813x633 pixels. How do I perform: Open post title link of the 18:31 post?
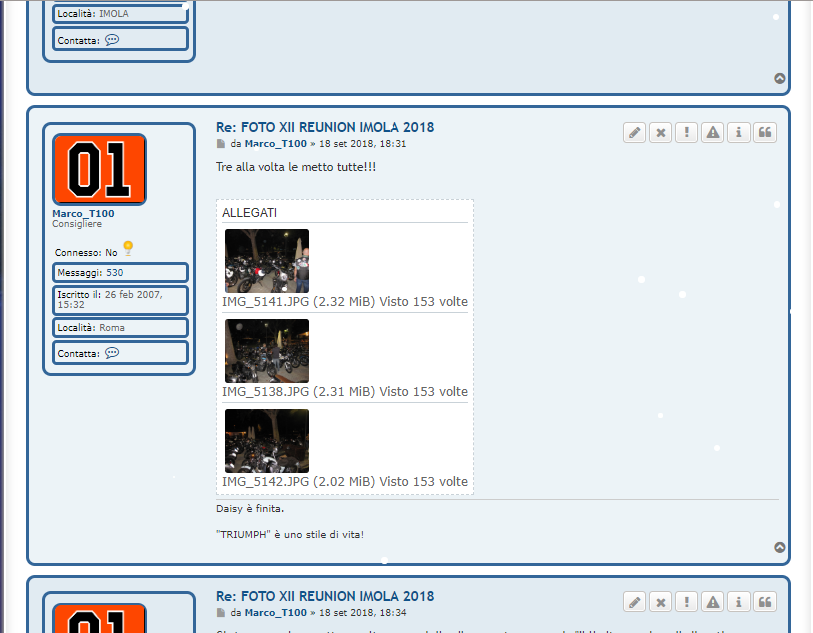pyautogui.click(x=325, y=127)
